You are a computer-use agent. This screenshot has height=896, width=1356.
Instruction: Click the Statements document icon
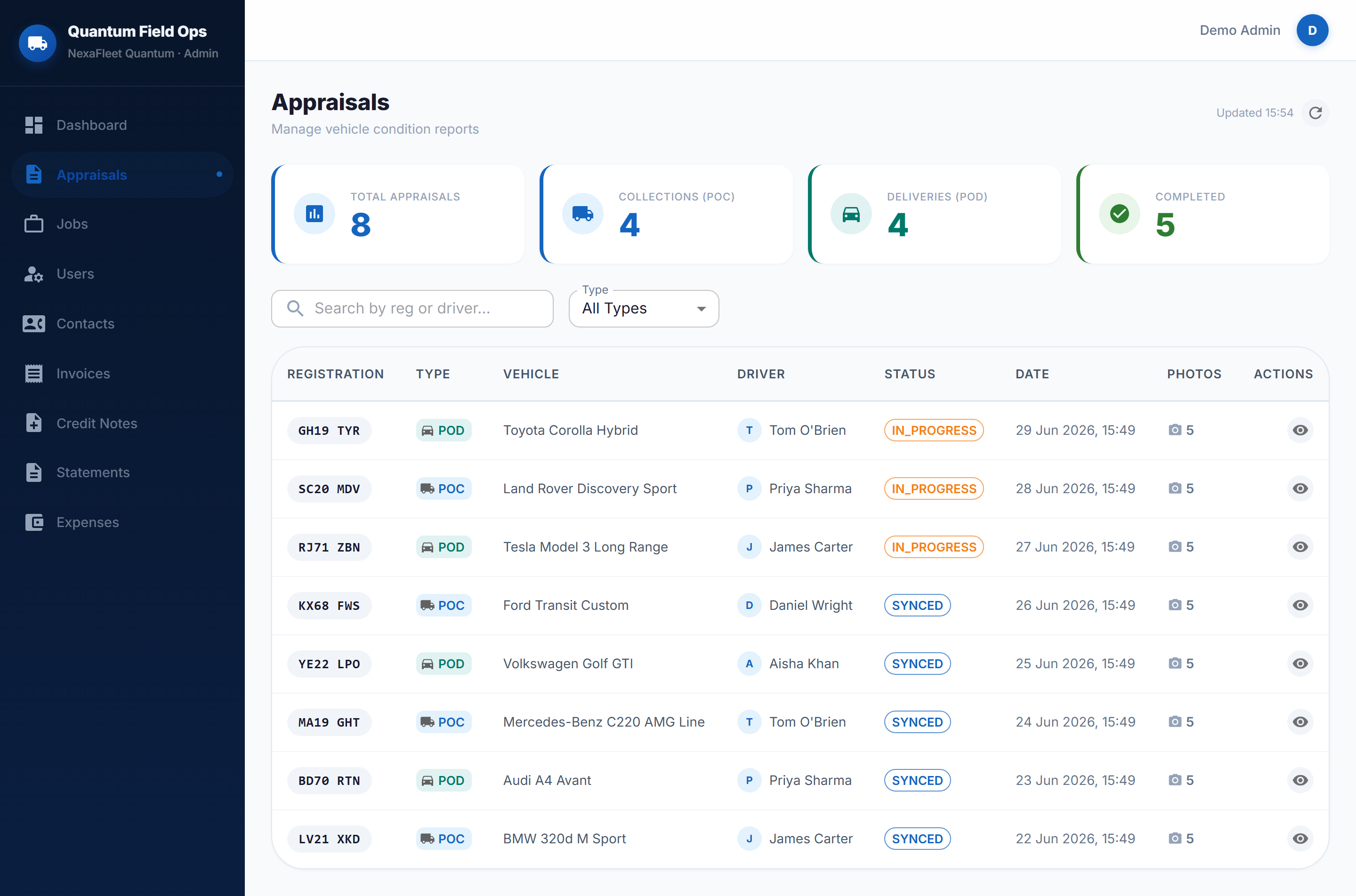34,472
